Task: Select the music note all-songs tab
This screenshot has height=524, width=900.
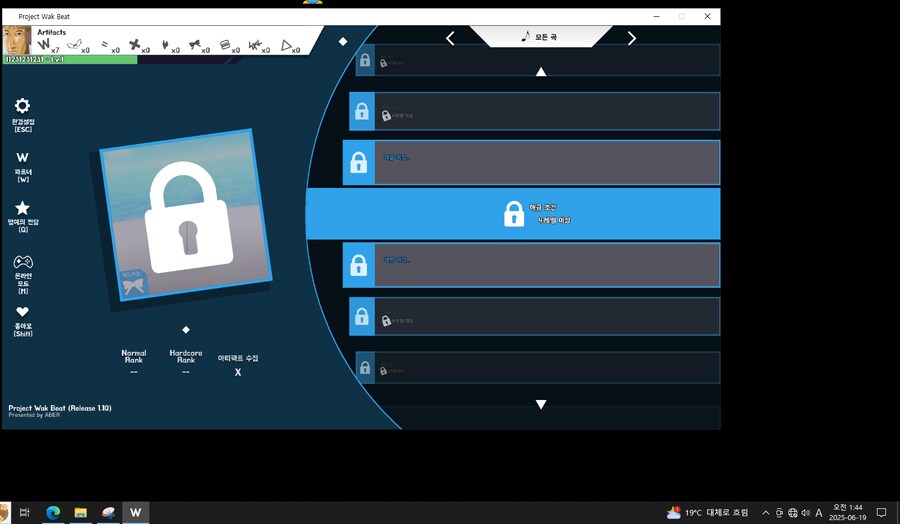Action: [x=540, y=37]
